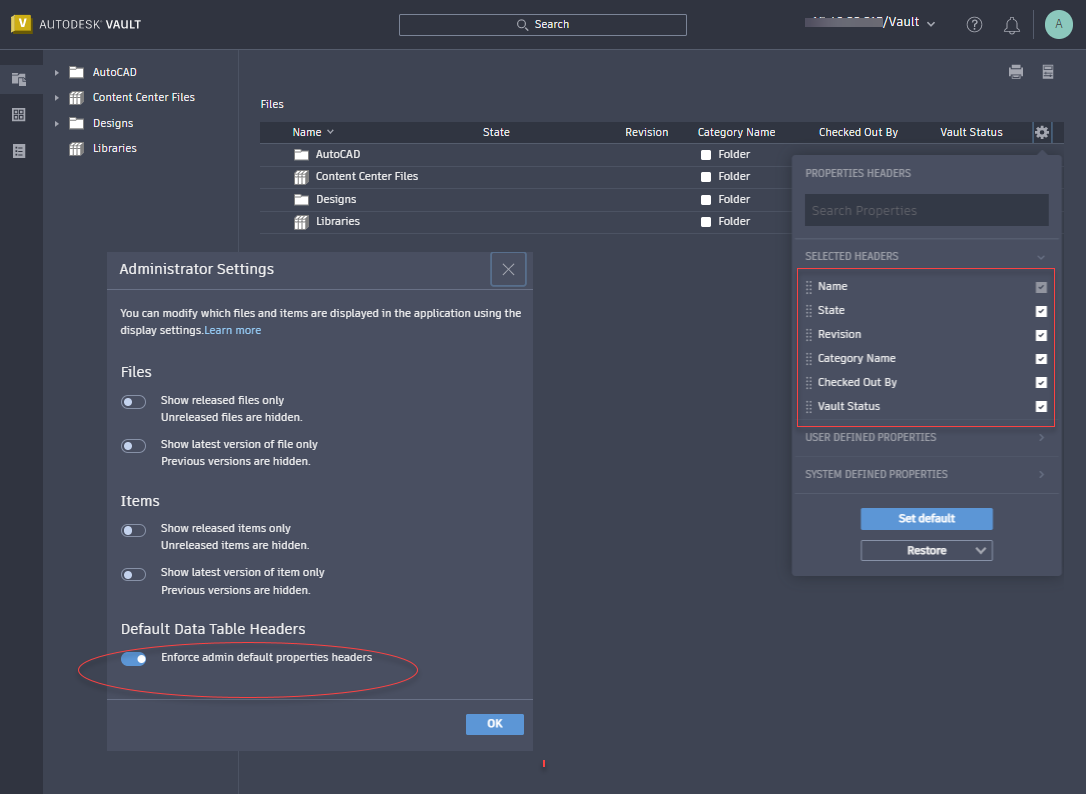Click the details panel icon beside print
1086x794 pixels.
point(1047,71)
